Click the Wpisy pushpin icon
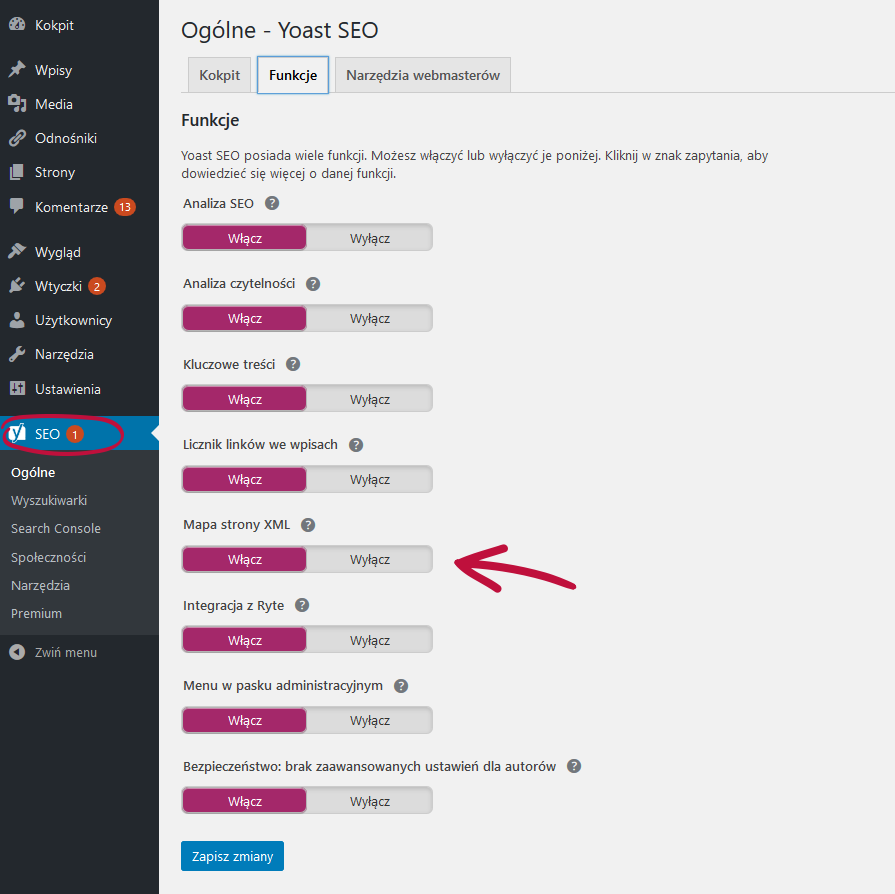Image resolution: width=895 pixels, height=894 pixels. click(17, 69)
